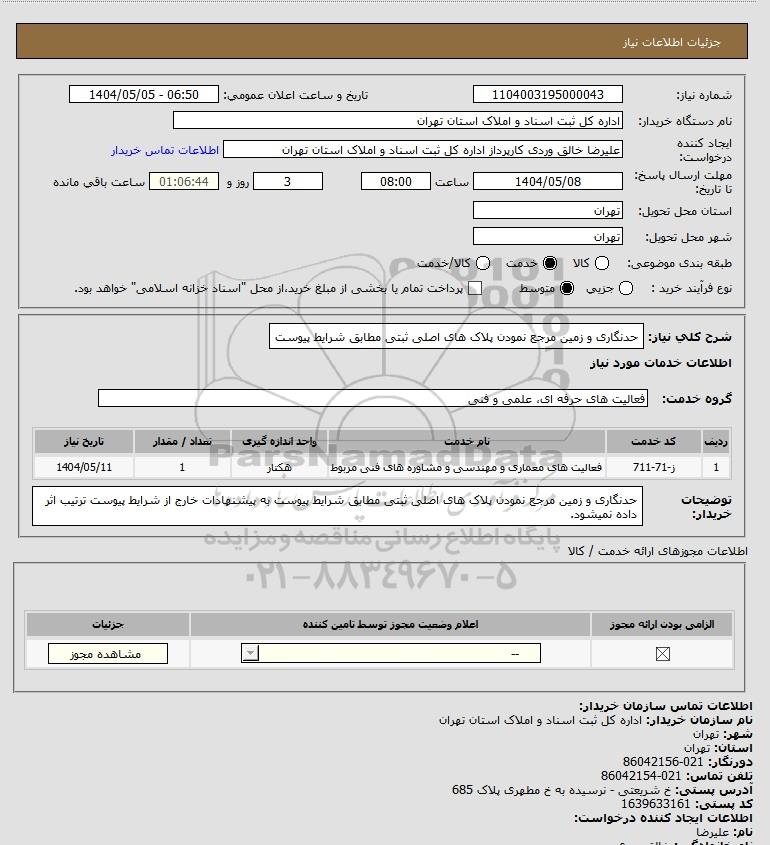Click the اطلاعات تماس سازمان خریدار heading
This screenshot has height=845, width=770.
[x=665, y=706]
